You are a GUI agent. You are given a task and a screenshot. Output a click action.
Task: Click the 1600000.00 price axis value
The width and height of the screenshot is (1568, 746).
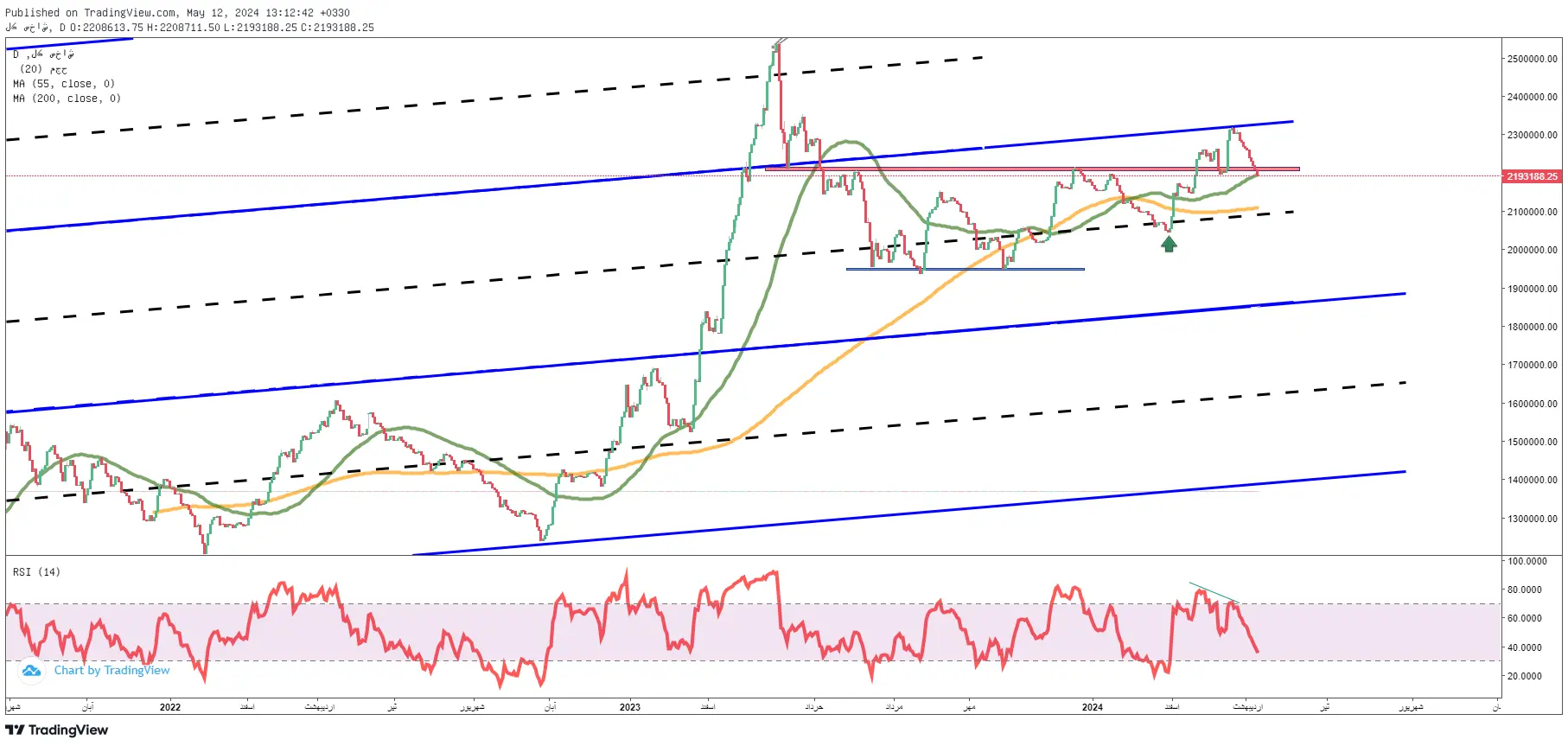pyautogui.click(x=1533, y=404)
